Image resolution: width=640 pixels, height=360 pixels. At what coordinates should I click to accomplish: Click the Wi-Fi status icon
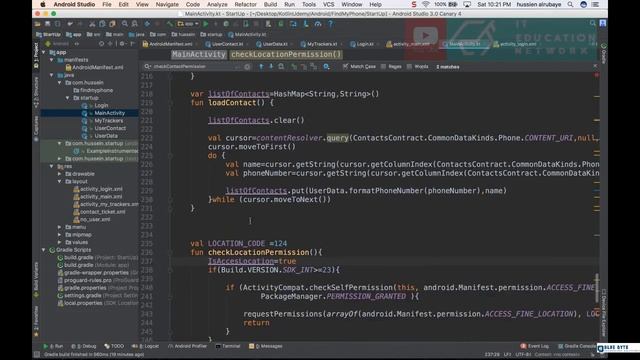pos(426,4)
